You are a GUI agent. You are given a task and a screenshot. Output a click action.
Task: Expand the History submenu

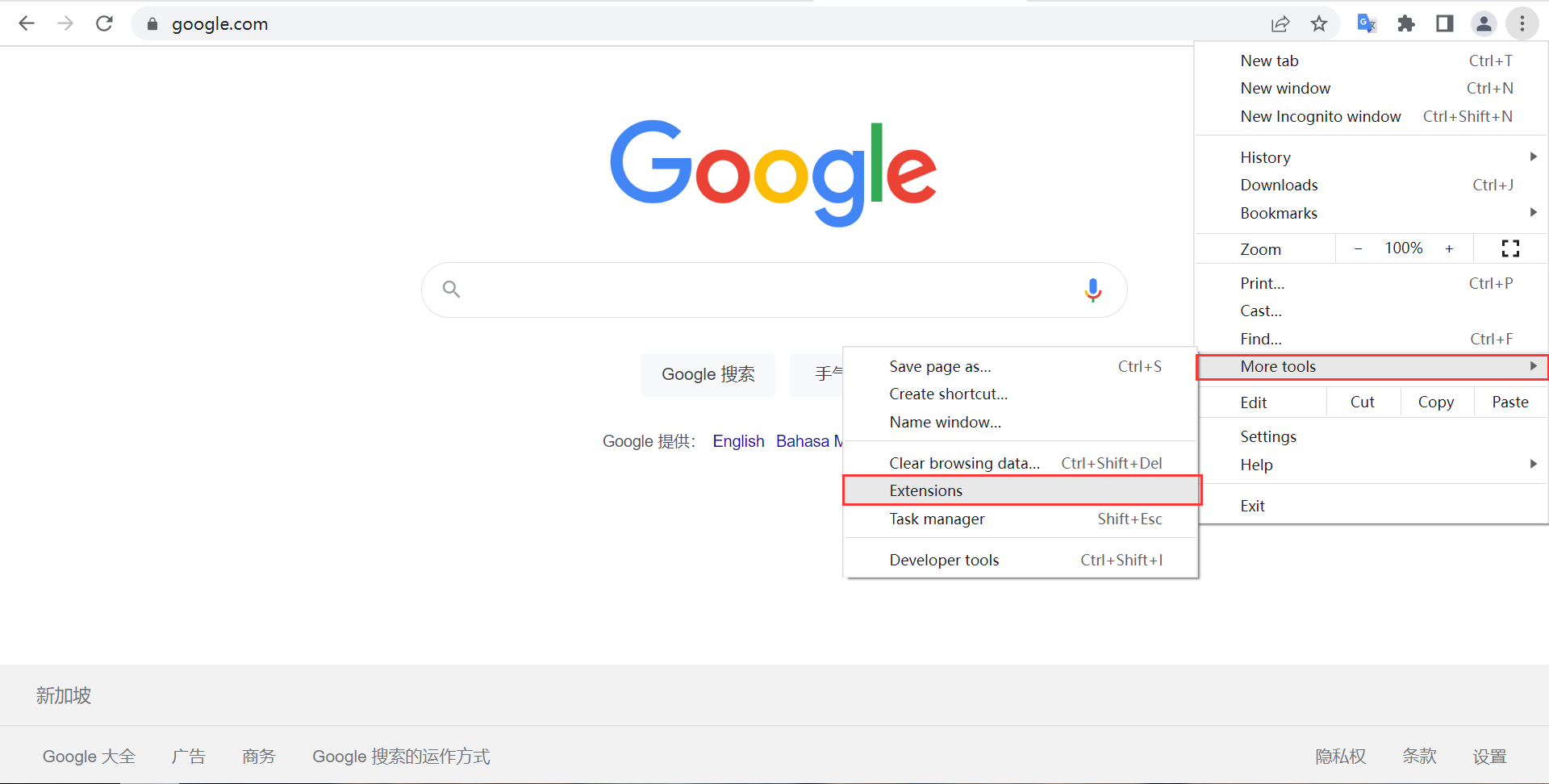coord(1372,156)
